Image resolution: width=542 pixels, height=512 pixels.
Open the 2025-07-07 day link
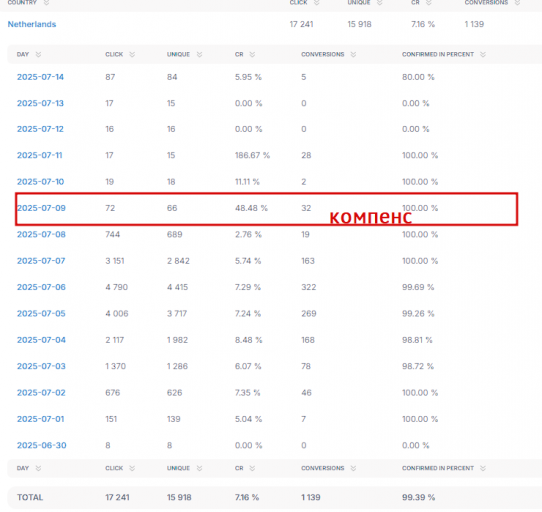tap(41, 261)
